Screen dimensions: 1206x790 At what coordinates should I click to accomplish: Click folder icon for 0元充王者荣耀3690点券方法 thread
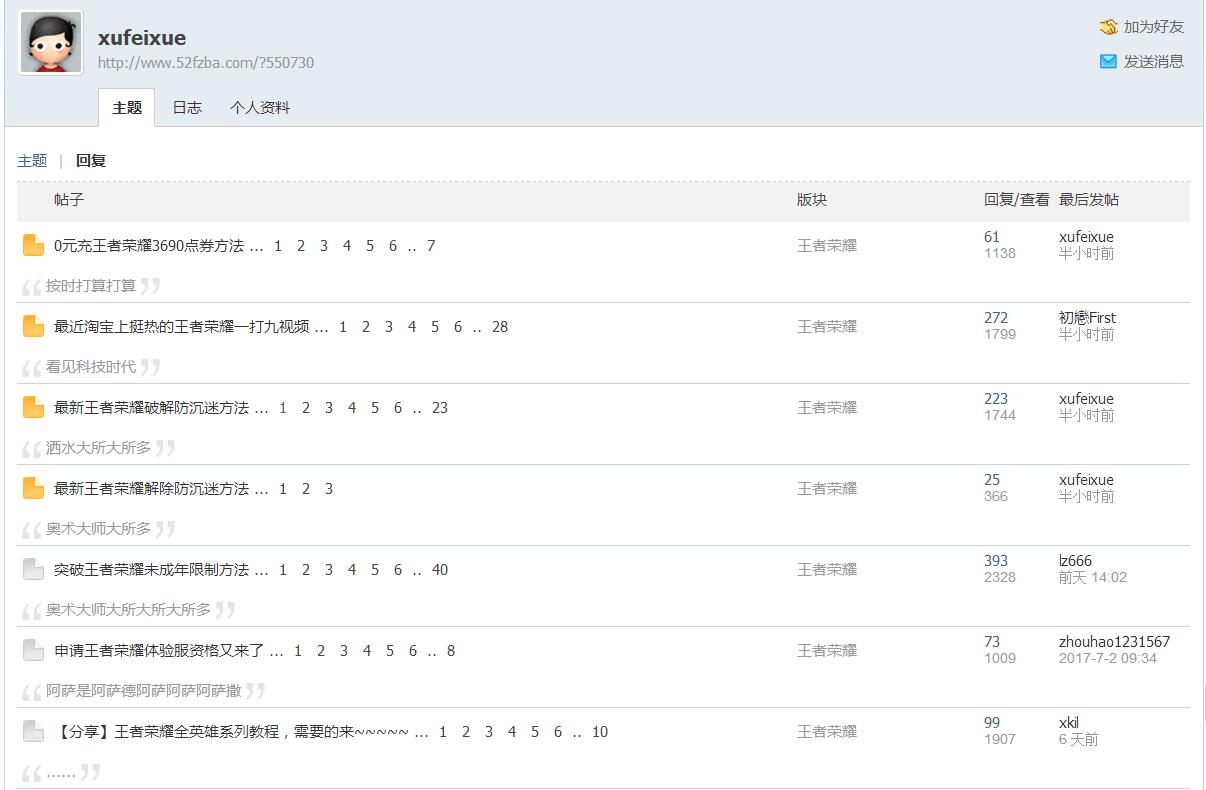(x=33, y=246)
